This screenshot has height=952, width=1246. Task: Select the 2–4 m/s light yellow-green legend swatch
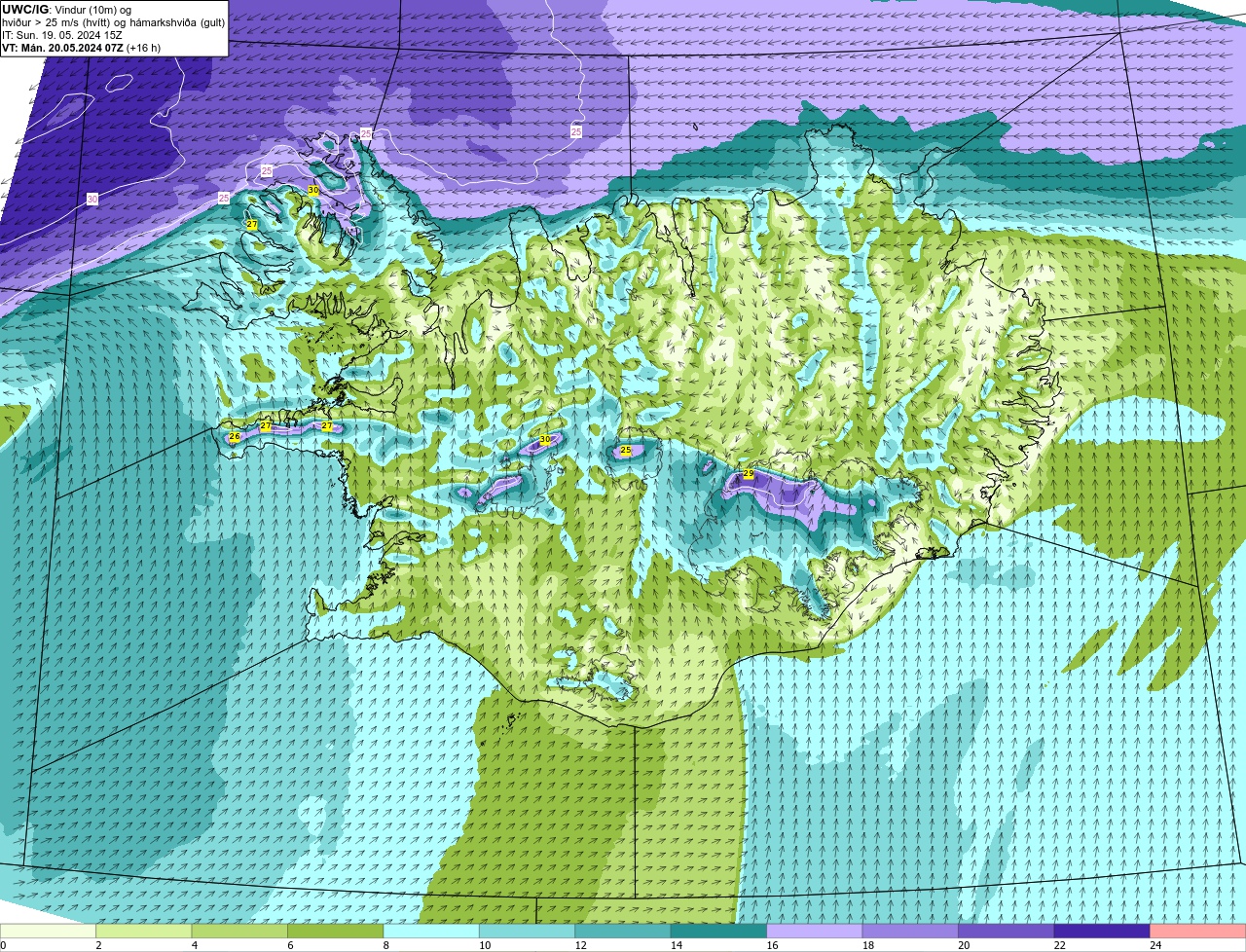pyautogui.click(x=146, y=932)
